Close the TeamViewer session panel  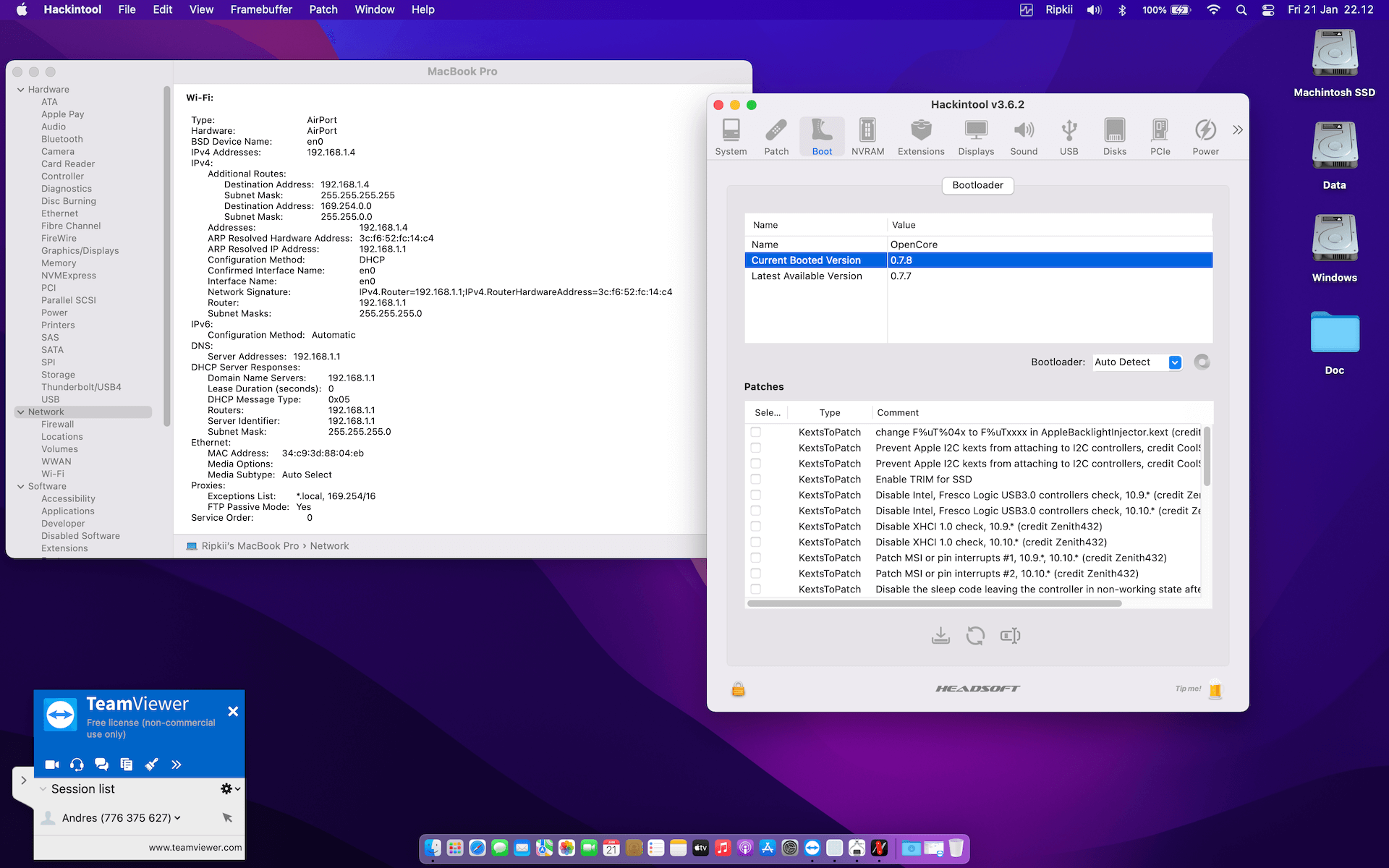point(233,712)
